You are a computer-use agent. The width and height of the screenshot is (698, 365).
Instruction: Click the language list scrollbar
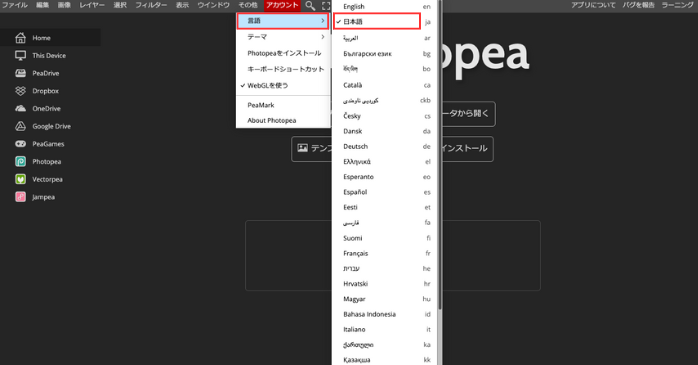[x=440, y=154]
